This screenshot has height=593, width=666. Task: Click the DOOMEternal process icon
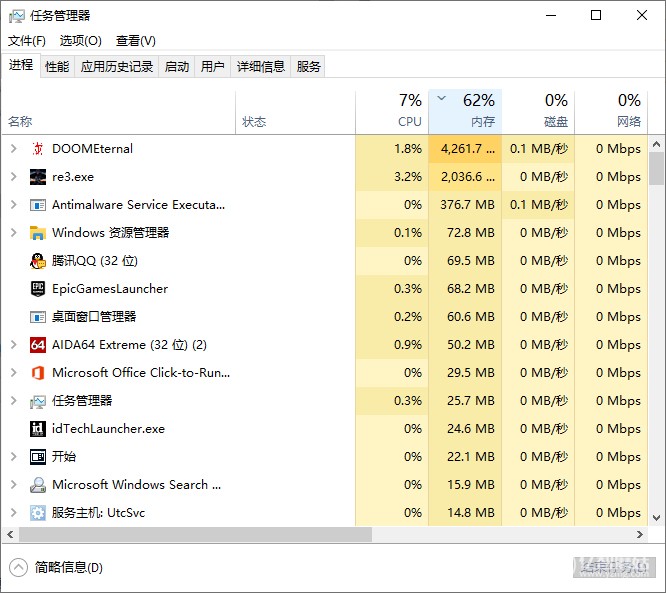(38, 149)
